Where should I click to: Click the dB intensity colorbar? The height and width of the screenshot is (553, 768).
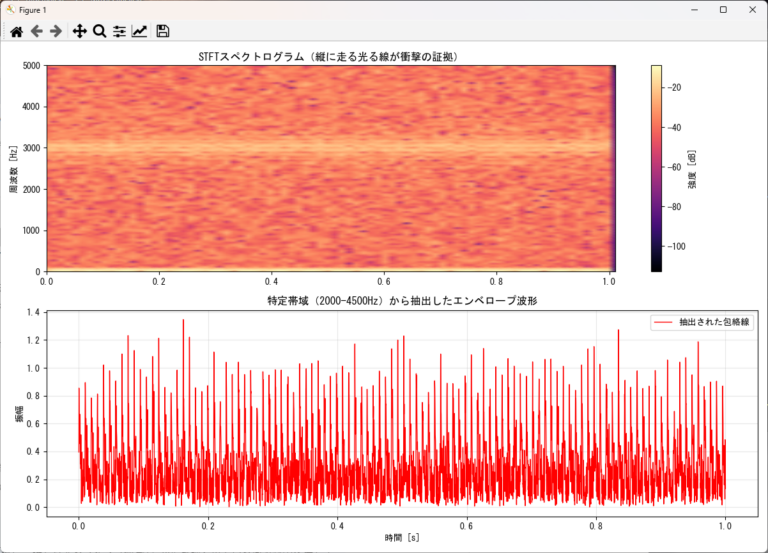coord(656,168)
